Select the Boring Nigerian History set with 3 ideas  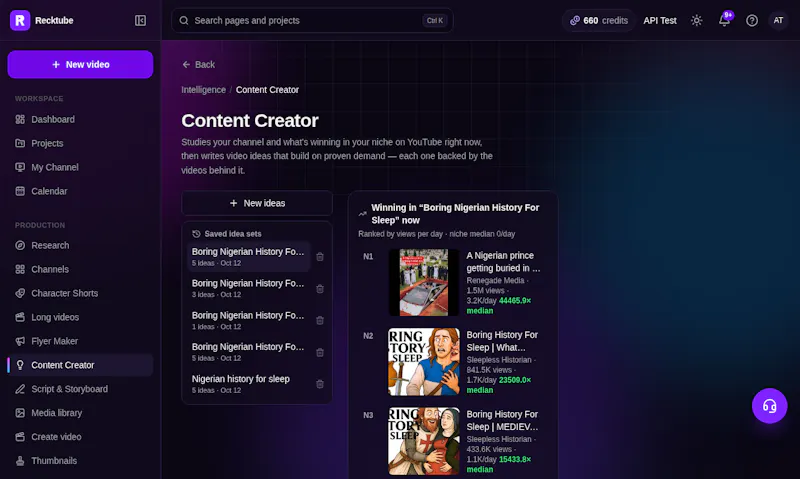(248, 288)
